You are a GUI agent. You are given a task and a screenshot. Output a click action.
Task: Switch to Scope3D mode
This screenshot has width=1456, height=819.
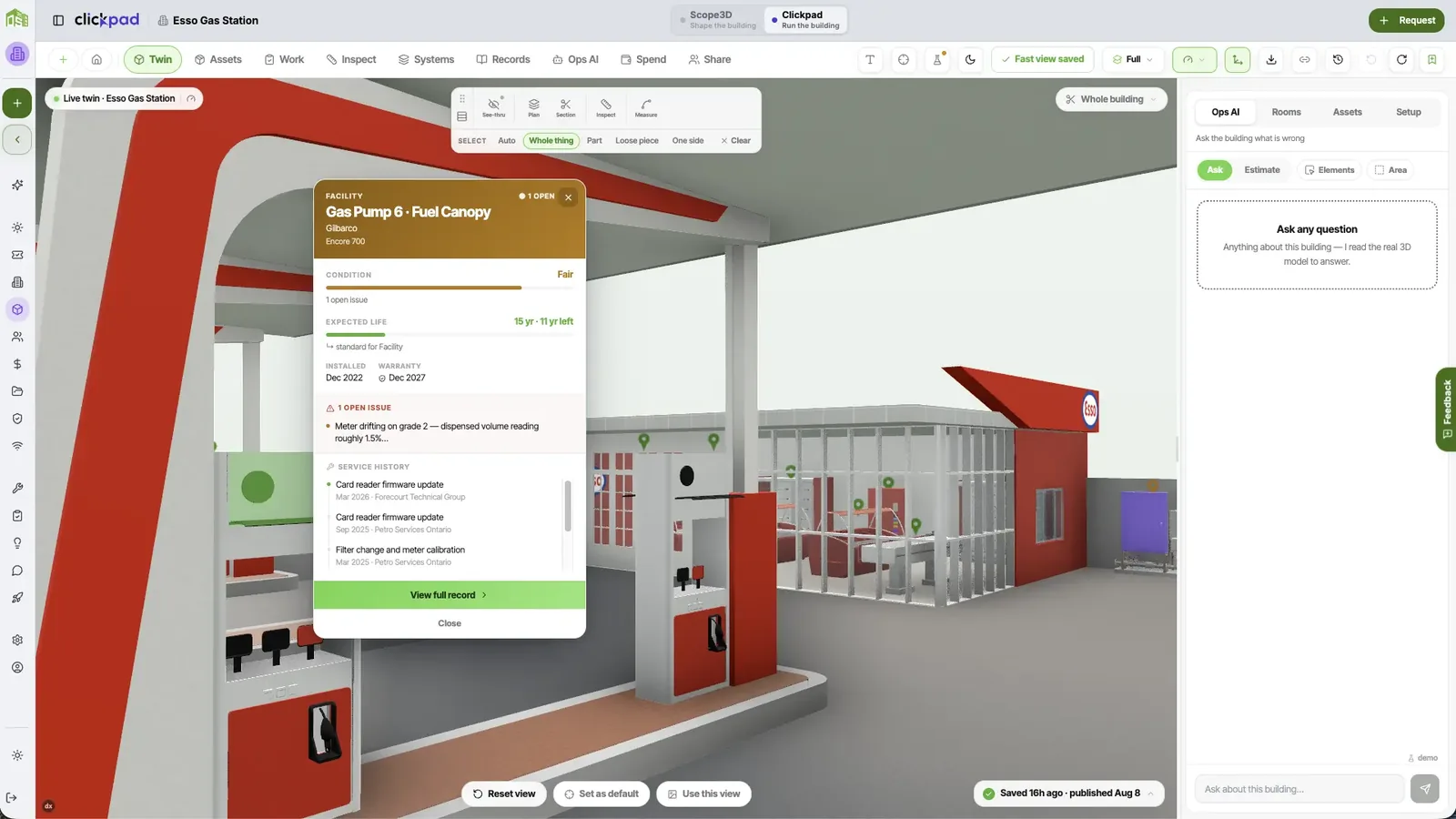click(718, 20)
